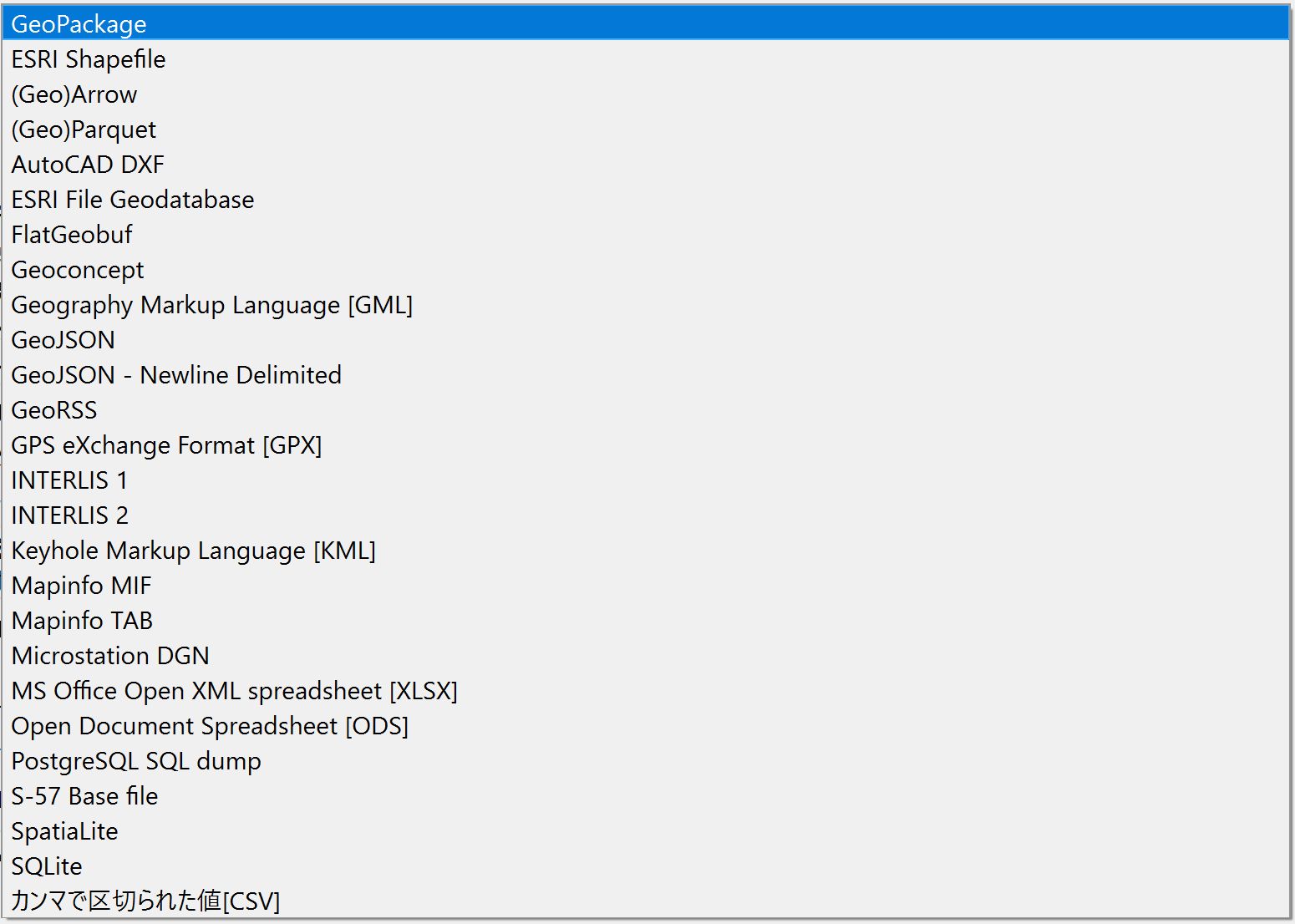Pick Keyhole Markup Language [KML]

tap(646, 550)
